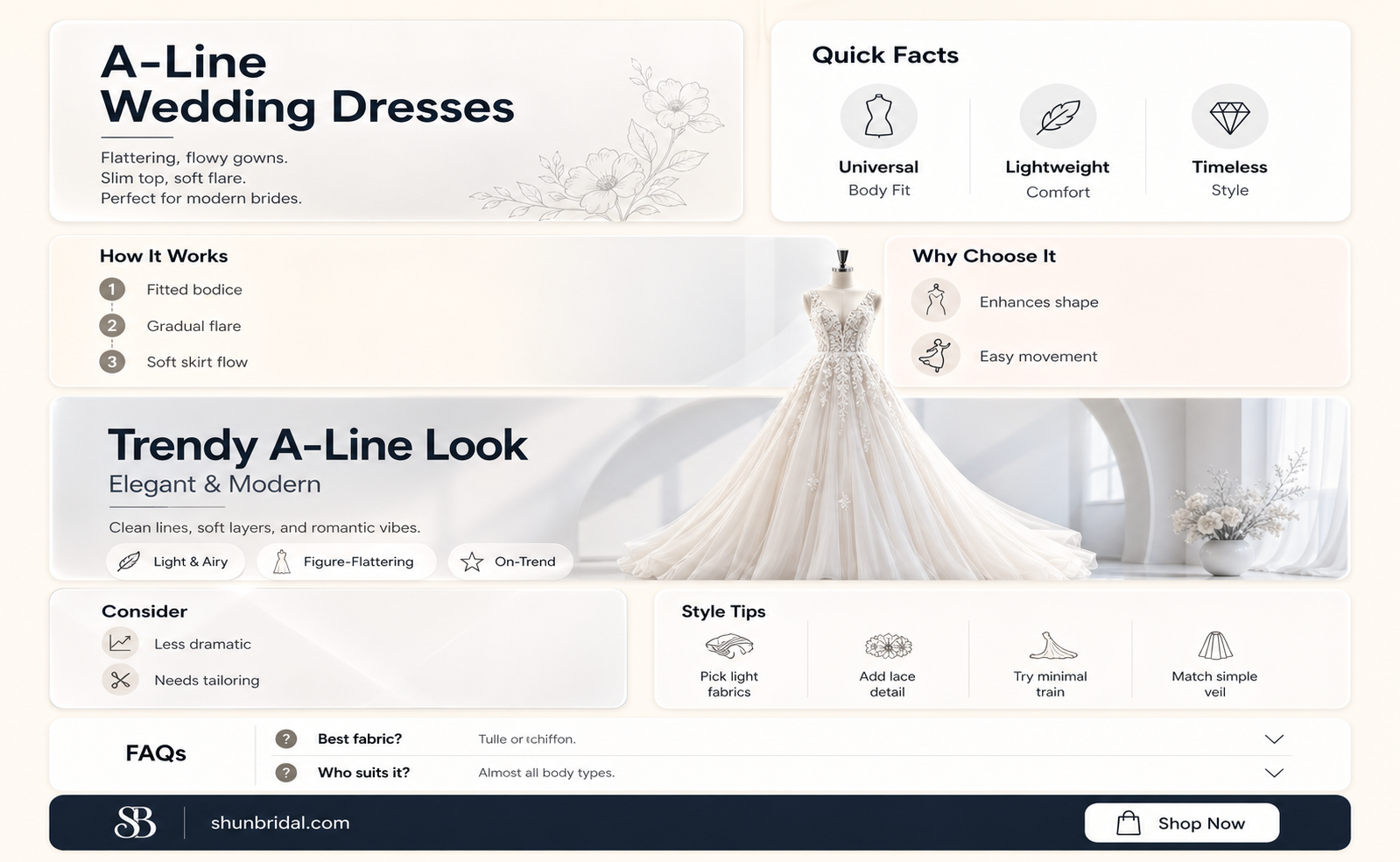Screen dimensions: 1400x862
Task: Click step 3 circle next to Soft skirt flow
Action: [112, 362]
